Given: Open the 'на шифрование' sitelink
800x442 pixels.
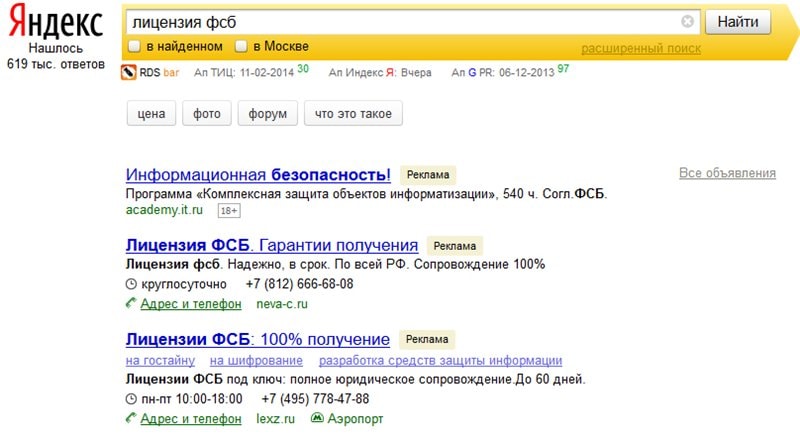Looking at the screenshot, I should [x=256, y=360].
